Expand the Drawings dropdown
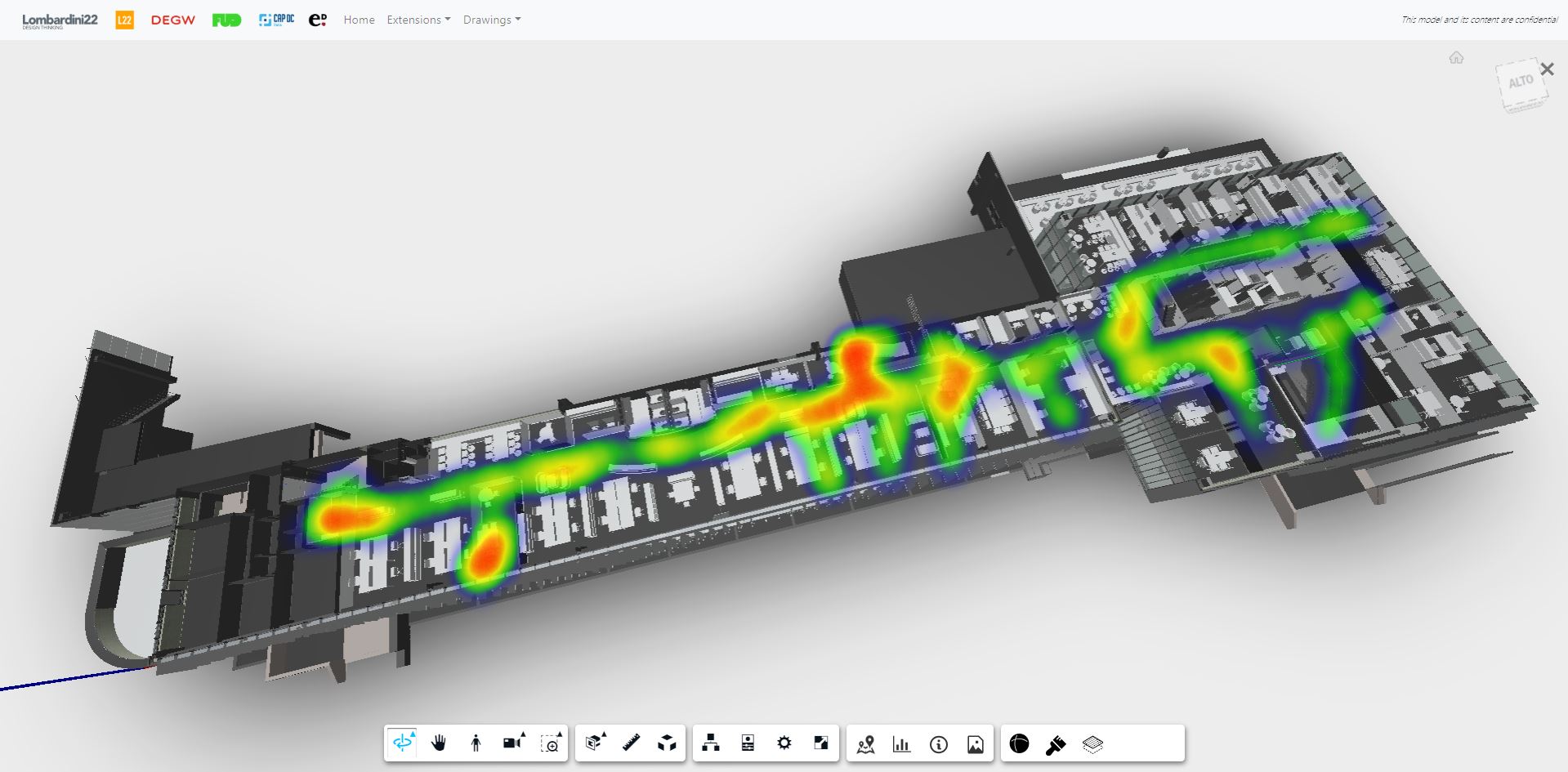The width and height of the screenshot is (1568, 772). pos(491,20)
